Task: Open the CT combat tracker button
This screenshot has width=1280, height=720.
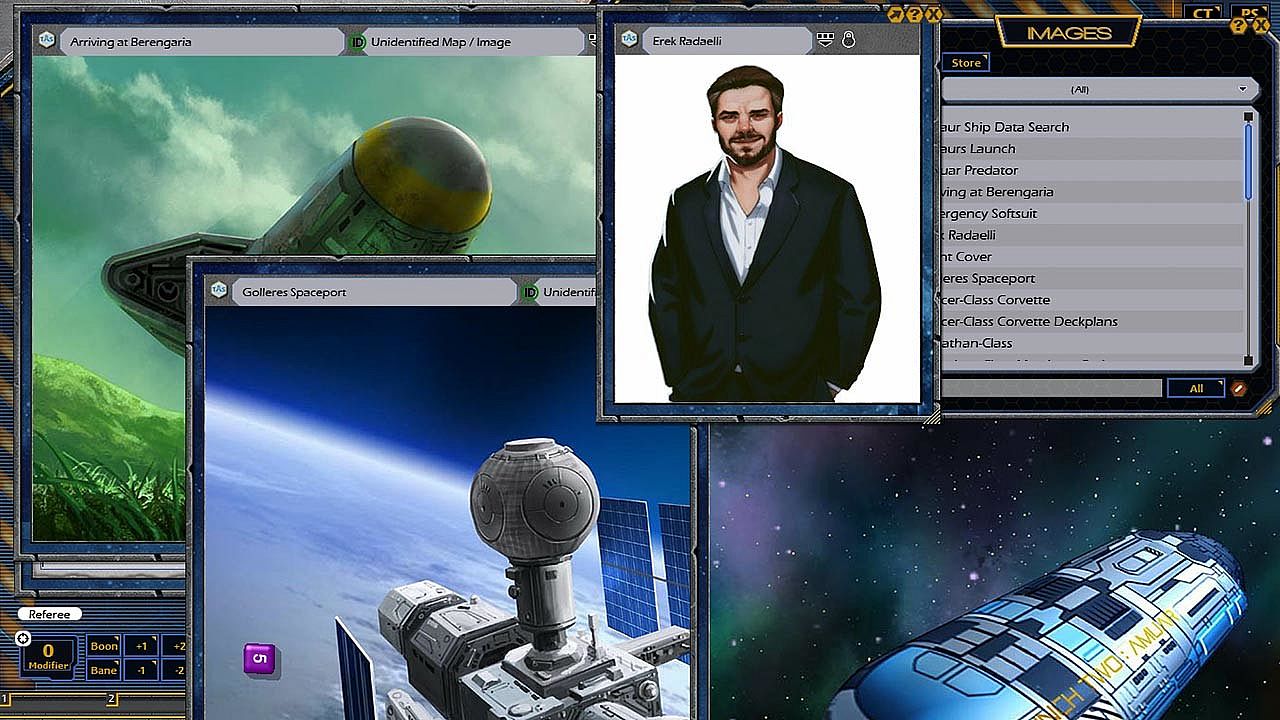Action: pyautogui.click(x=1202, y=12)
